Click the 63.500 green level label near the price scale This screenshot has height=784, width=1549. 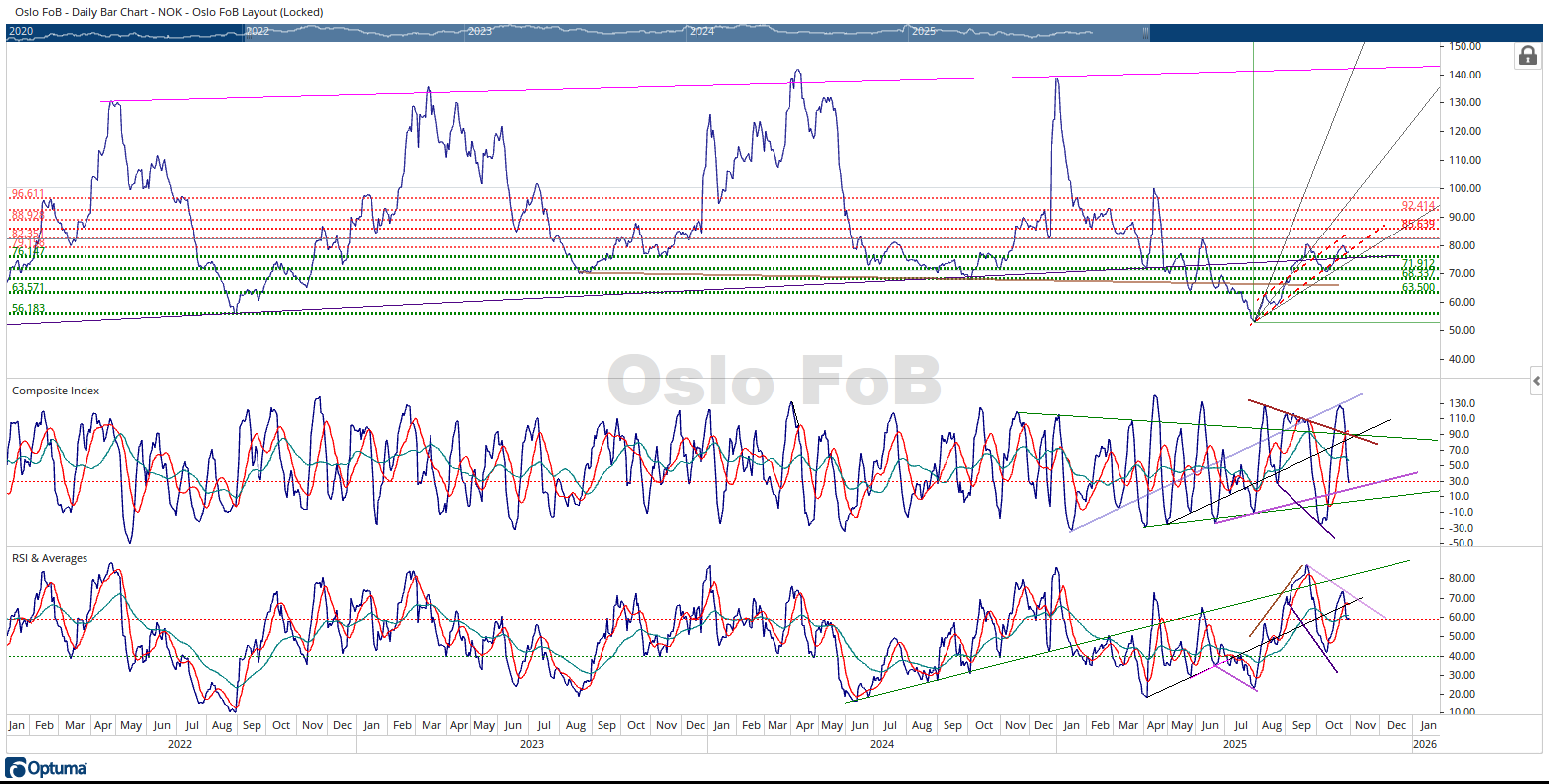[x=1418, y=288]
